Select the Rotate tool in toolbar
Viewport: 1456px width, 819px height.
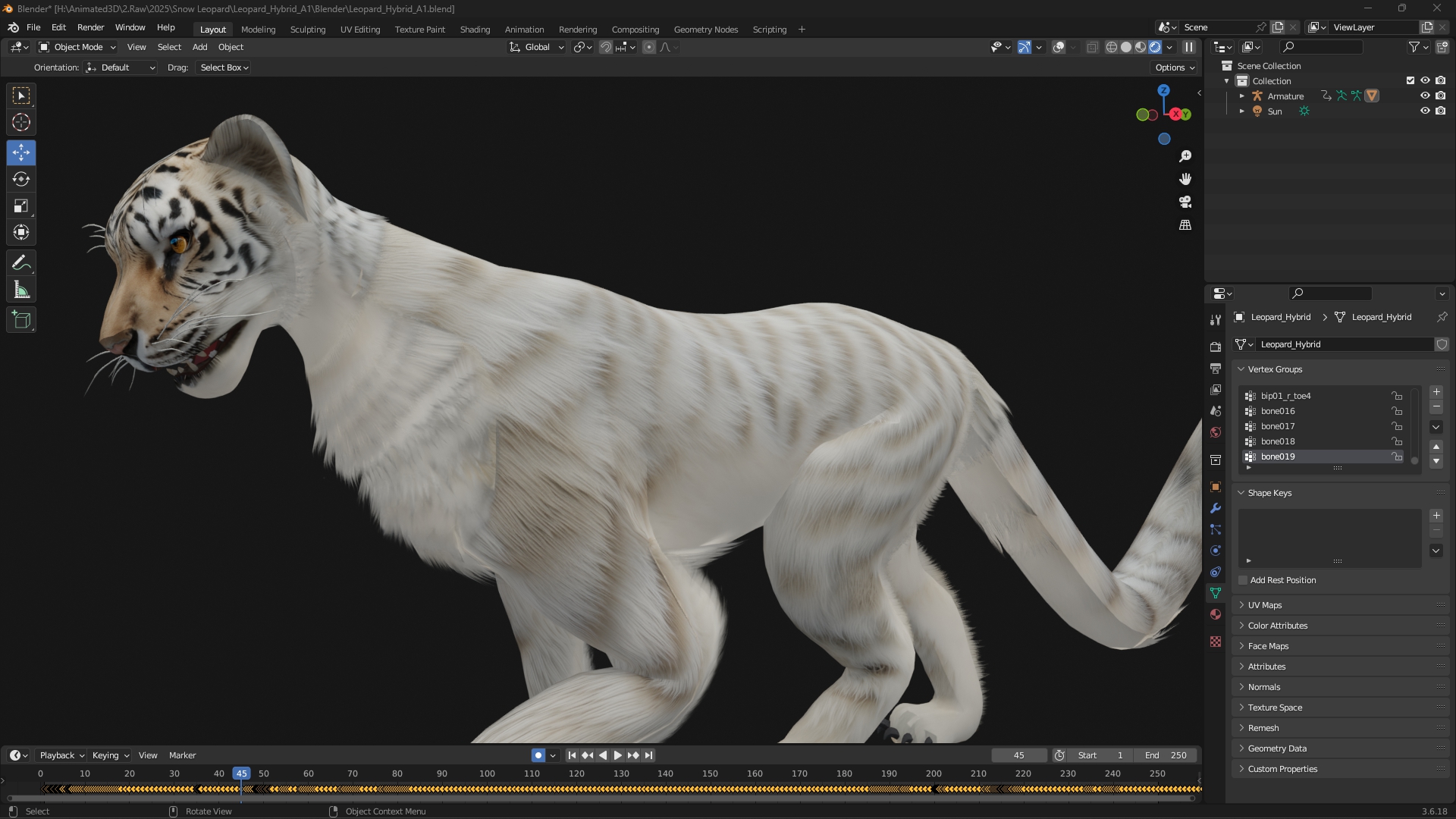21,179
